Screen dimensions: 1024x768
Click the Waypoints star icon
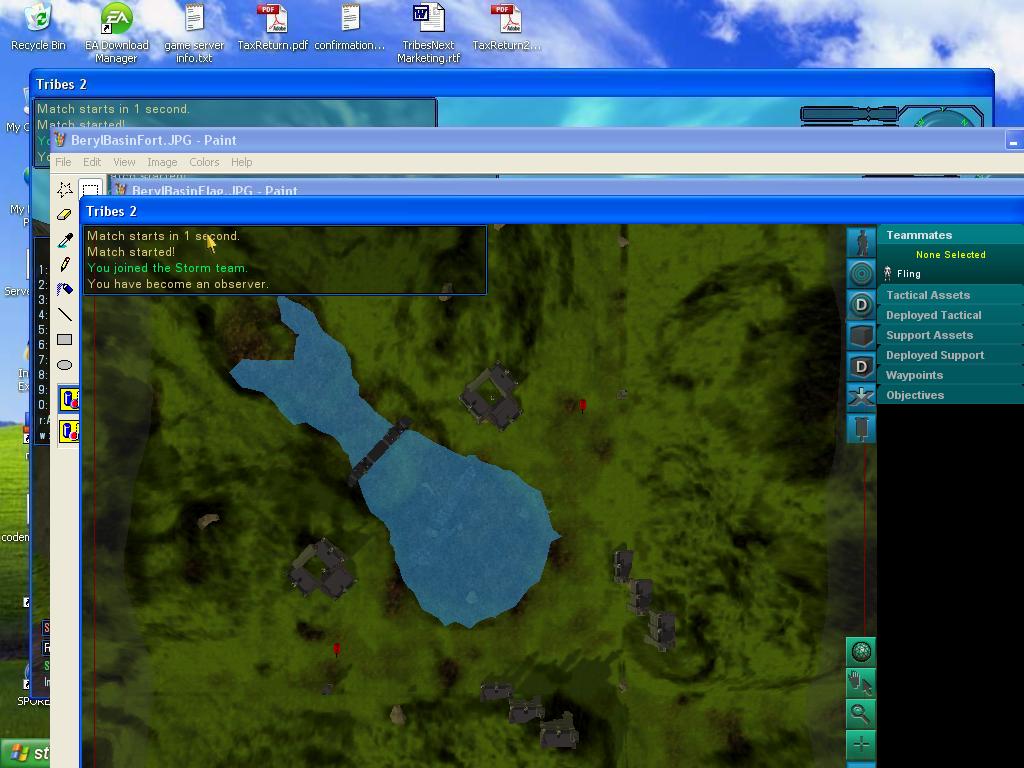(x=861, y=397)
